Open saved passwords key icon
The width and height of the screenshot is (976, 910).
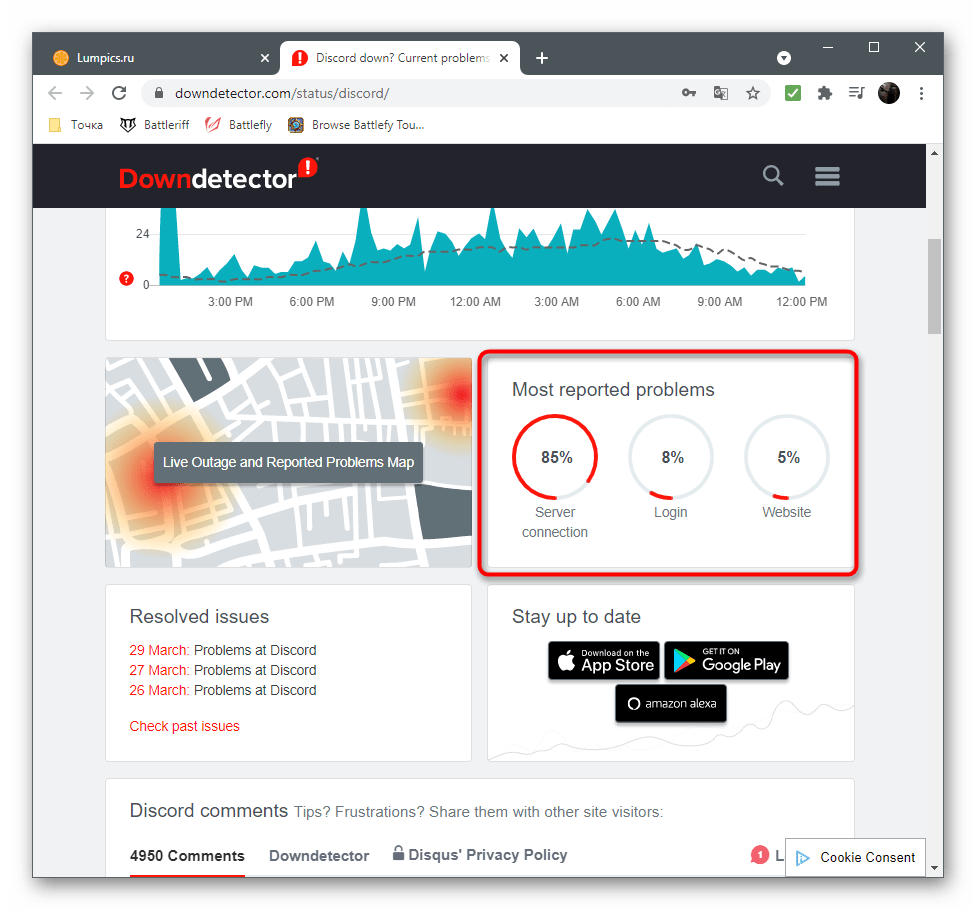pos(688,93)
